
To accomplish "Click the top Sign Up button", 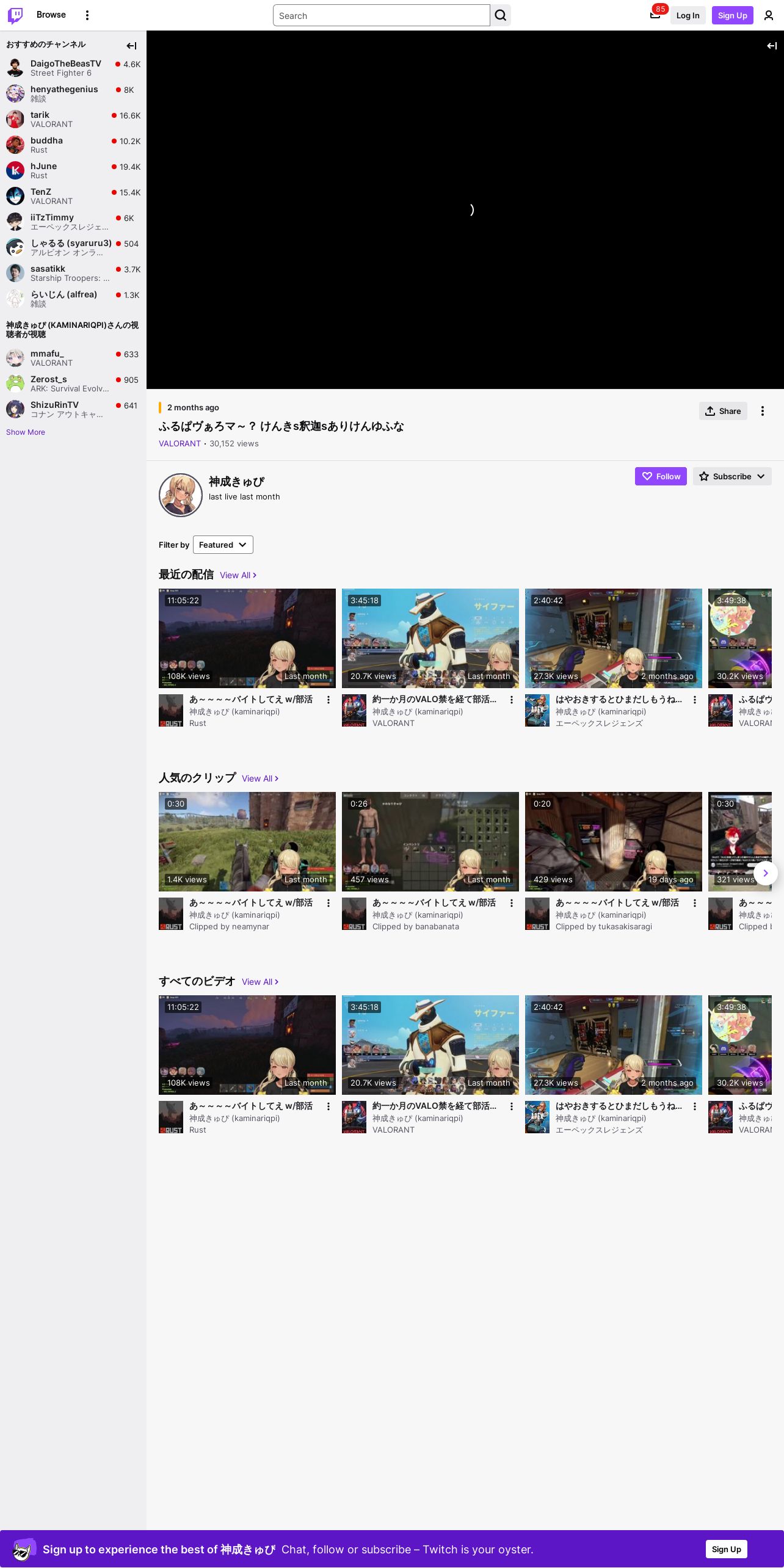I will pos(732,15).
